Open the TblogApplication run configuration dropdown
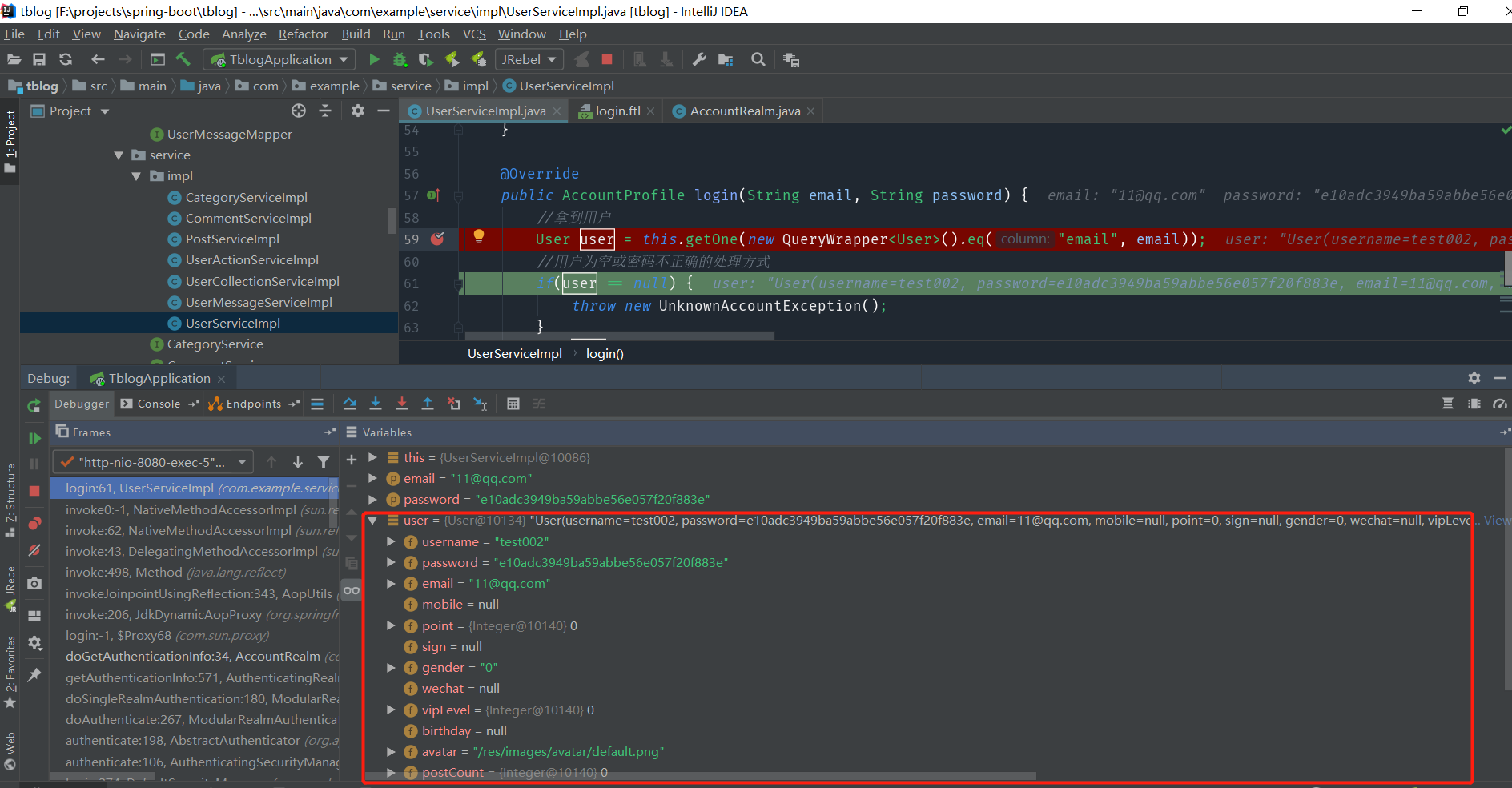 click(x=279, y=59)
